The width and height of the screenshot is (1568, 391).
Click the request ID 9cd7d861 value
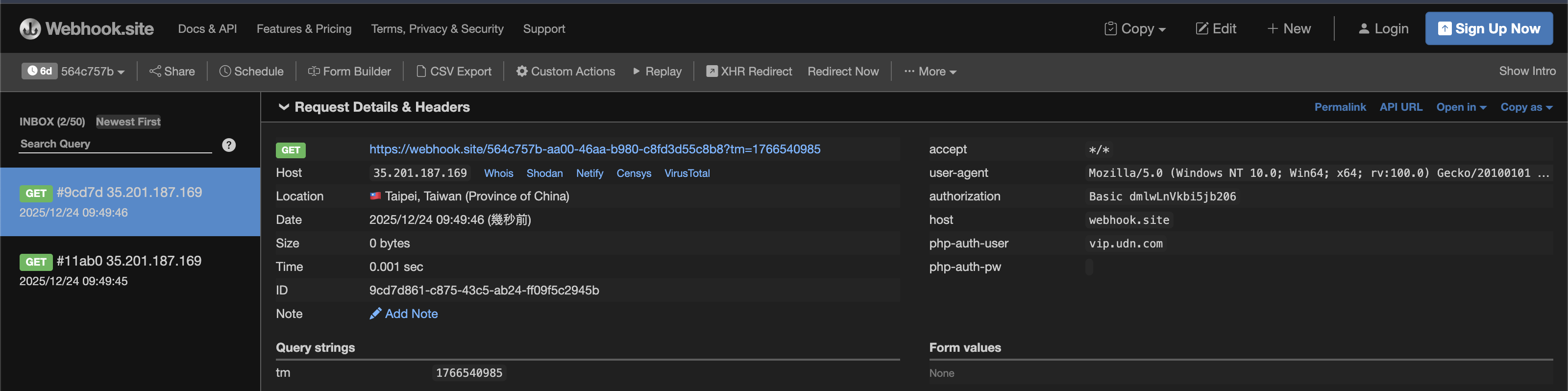pyautogui.click(x=484, y=291)
